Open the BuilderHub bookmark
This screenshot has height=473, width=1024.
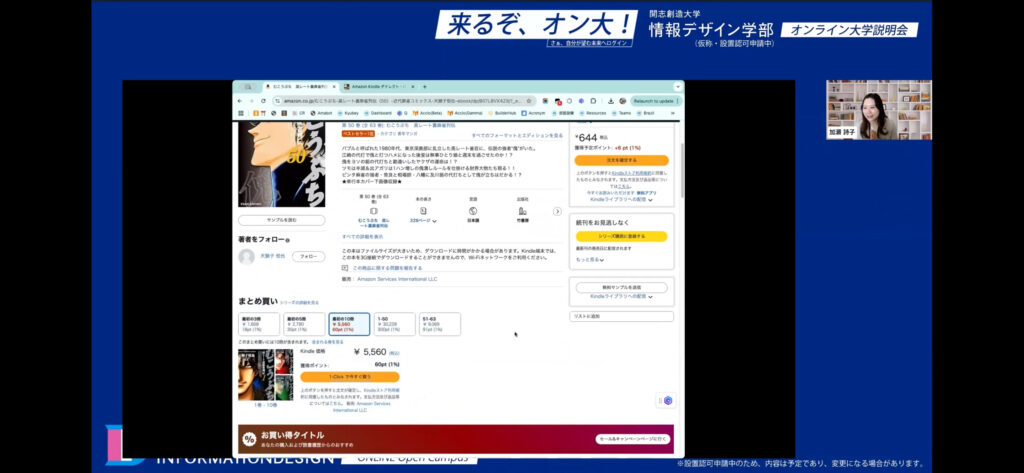[503, 113]
